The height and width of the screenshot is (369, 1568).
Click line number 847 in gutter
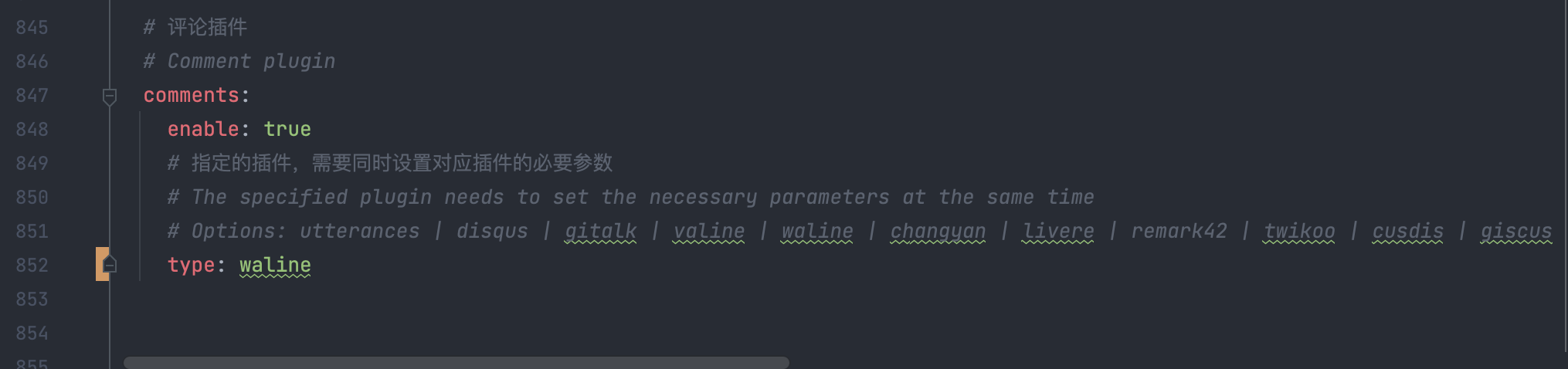coord(32,95)
